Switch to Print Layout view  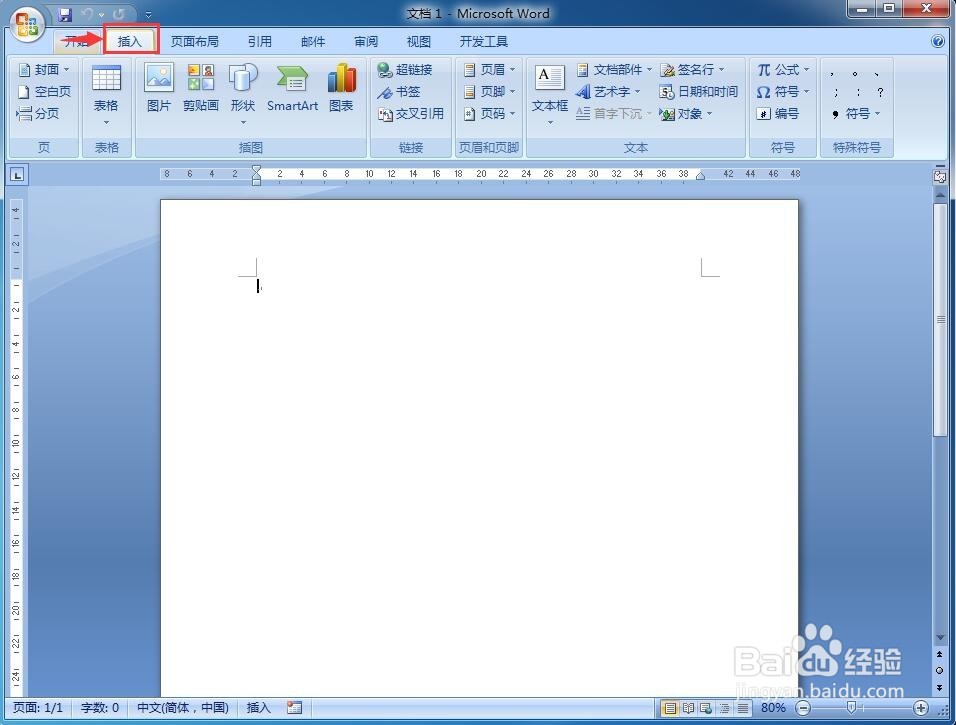(670, 708)
